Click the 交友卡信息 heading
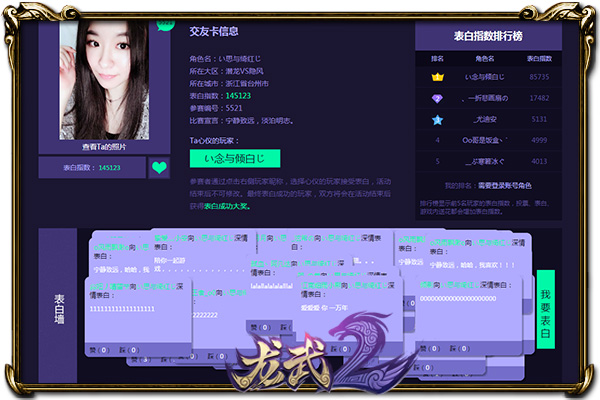 [215, 30]
